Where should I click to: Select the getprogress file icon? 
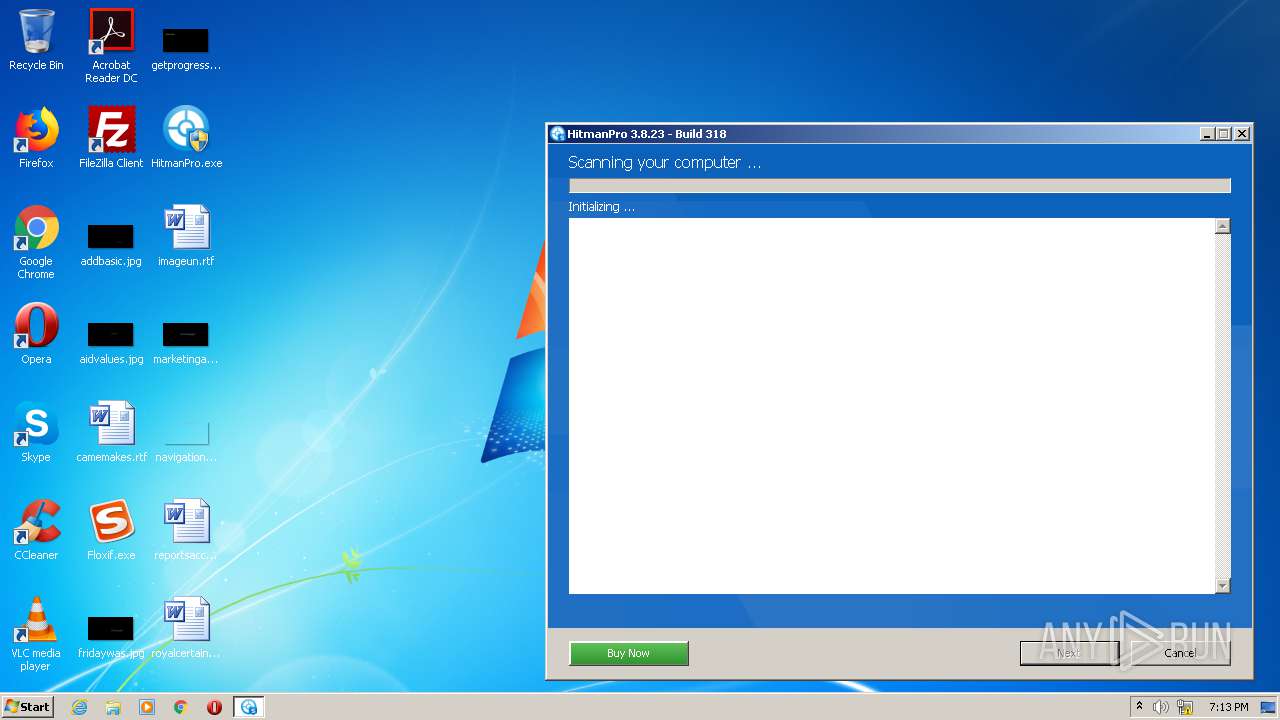click(x=186, y=46)
